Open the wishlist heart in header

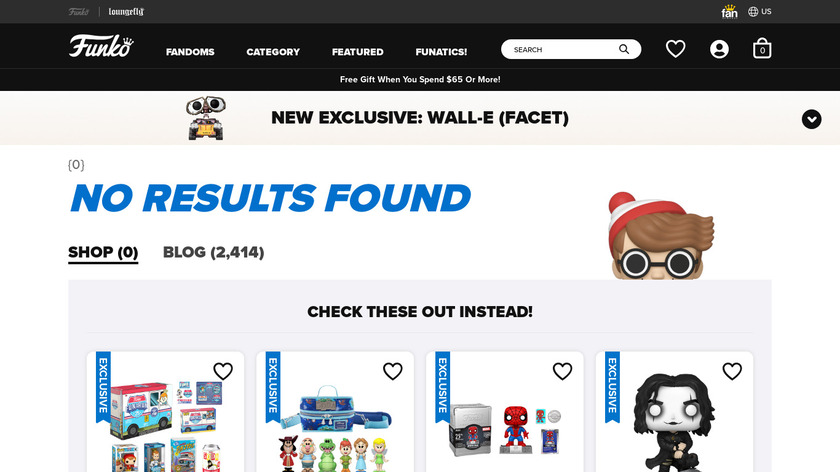pyautogui.click(x=675, y=49)
